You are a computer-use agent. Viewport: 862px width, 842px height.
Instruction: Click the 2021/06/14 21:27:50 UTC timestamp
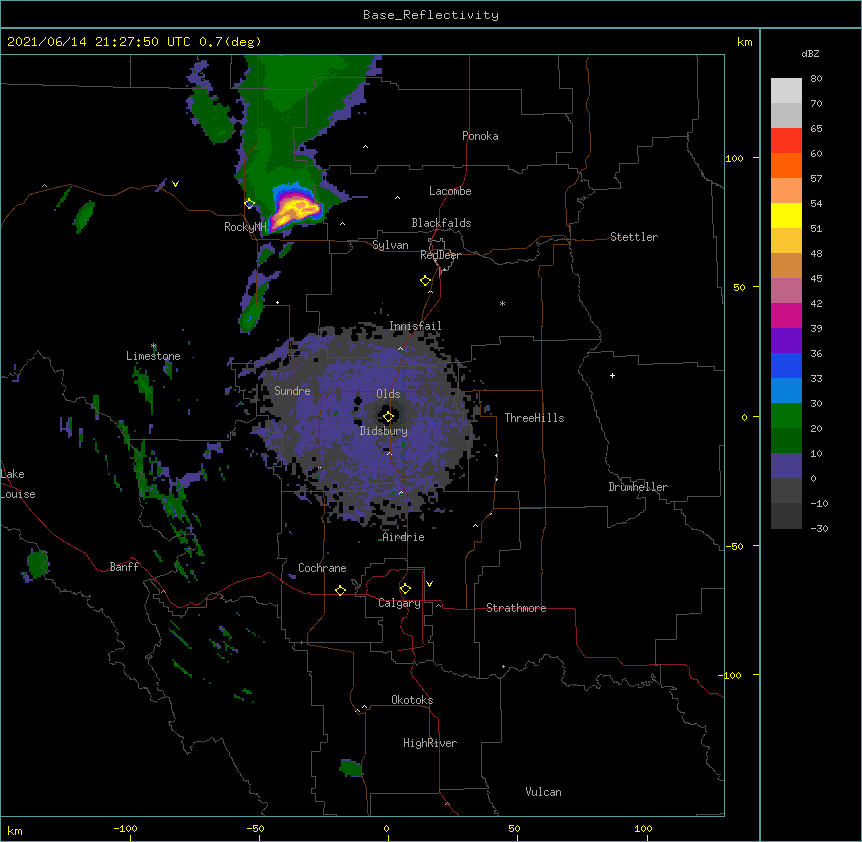[x=99, y=42]
